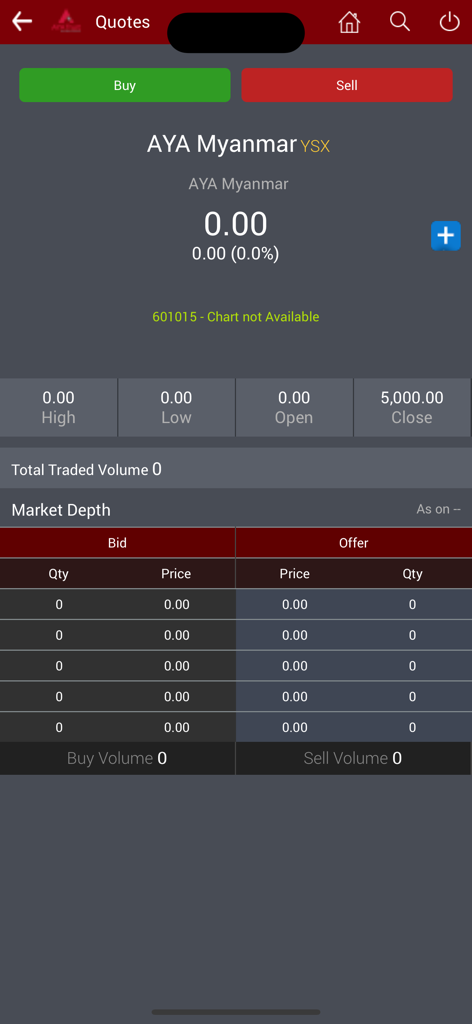Select the Bid column header
Image resolution: width=472 pixels, height=1024 pixels.
(118, 543)
